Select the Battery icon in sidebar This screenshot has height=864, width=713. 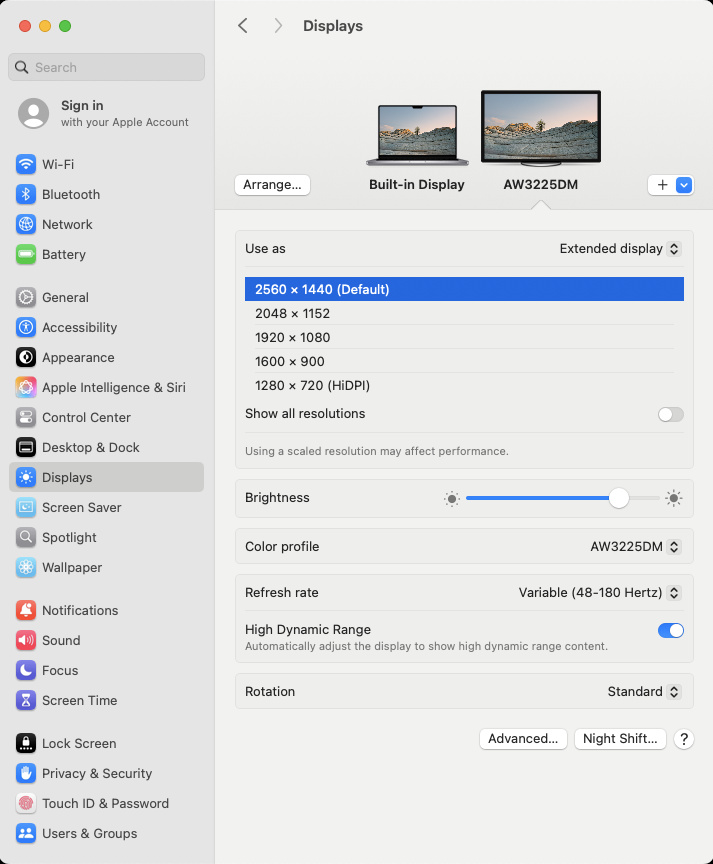click(26, 255)
